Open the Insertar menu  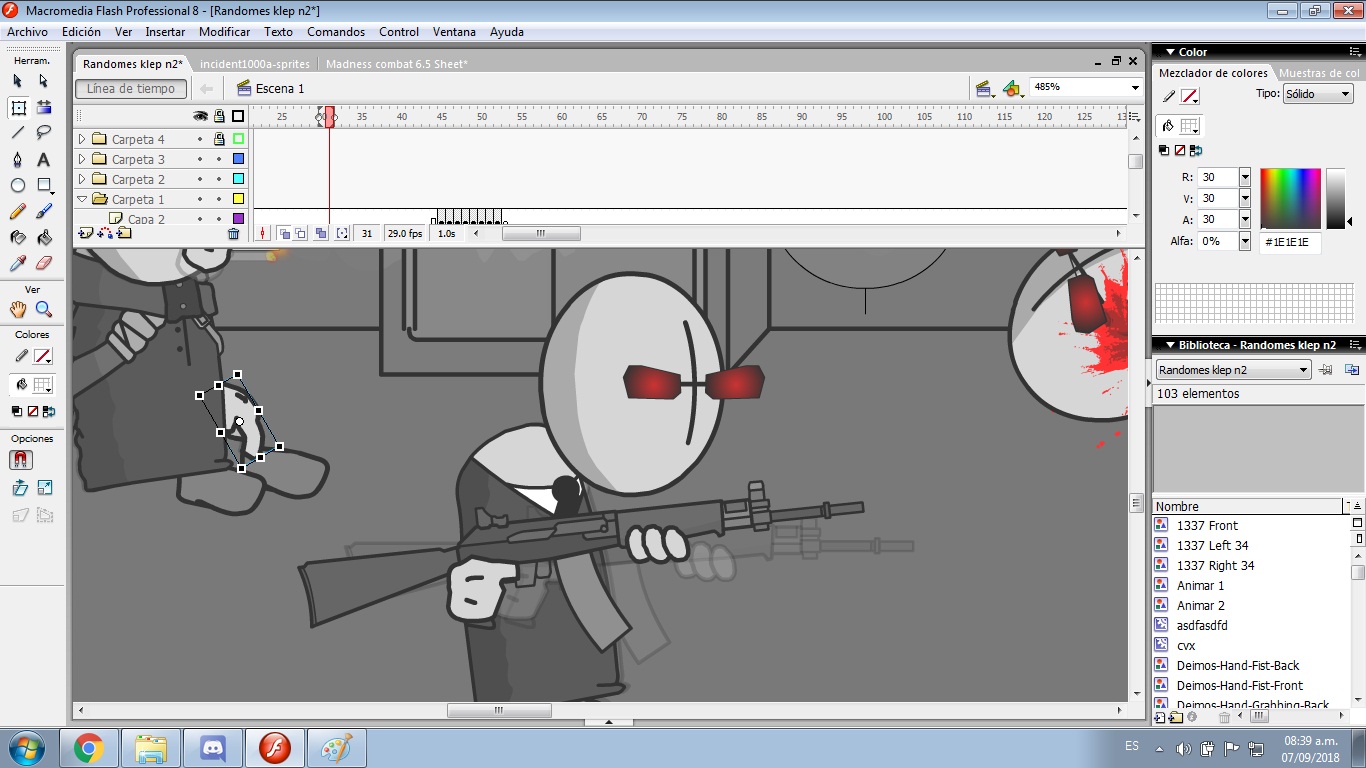tap(165, 32)
